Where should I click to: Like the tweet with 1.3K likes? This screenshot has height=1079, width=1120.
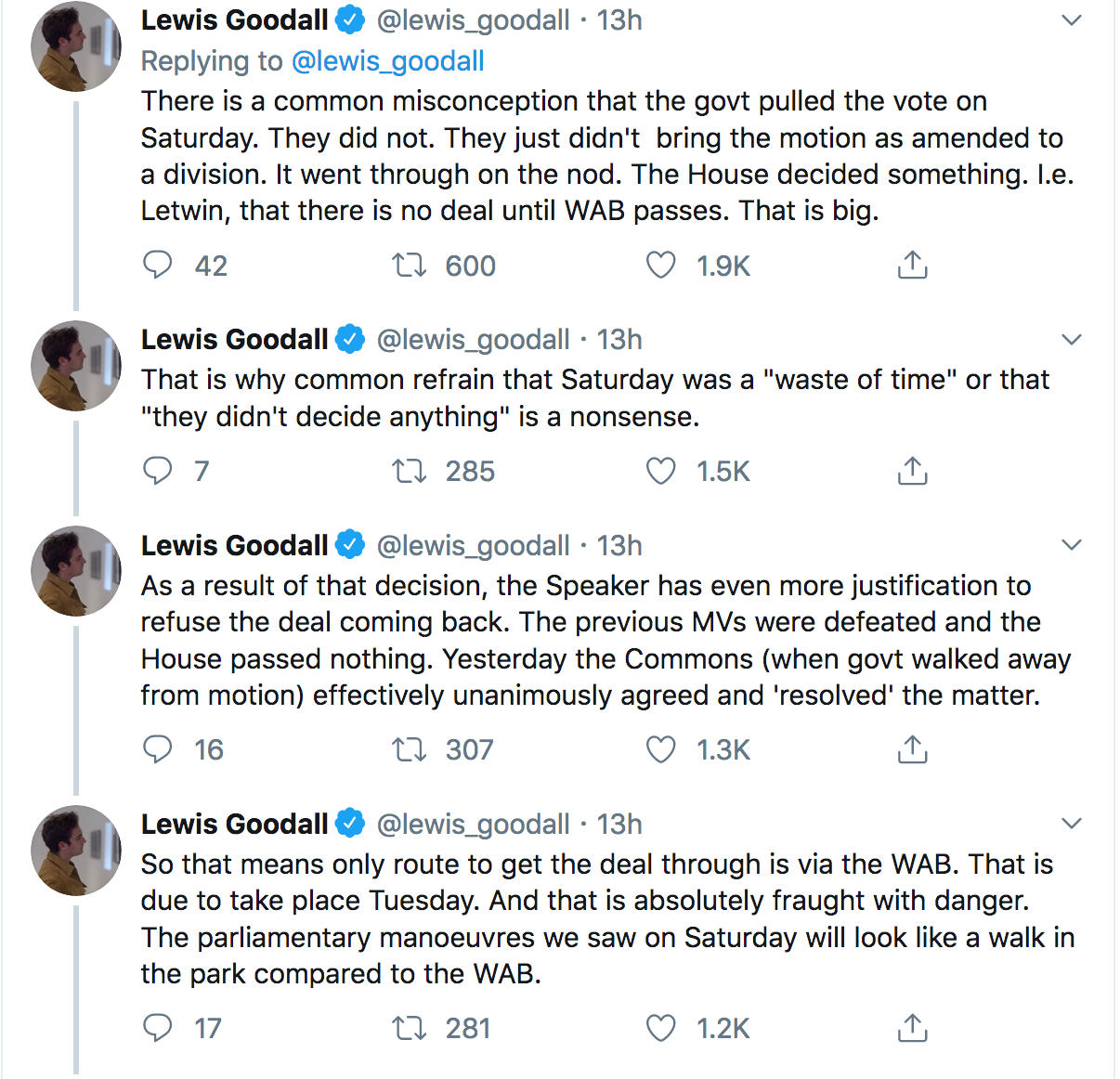tap(660, 749)
